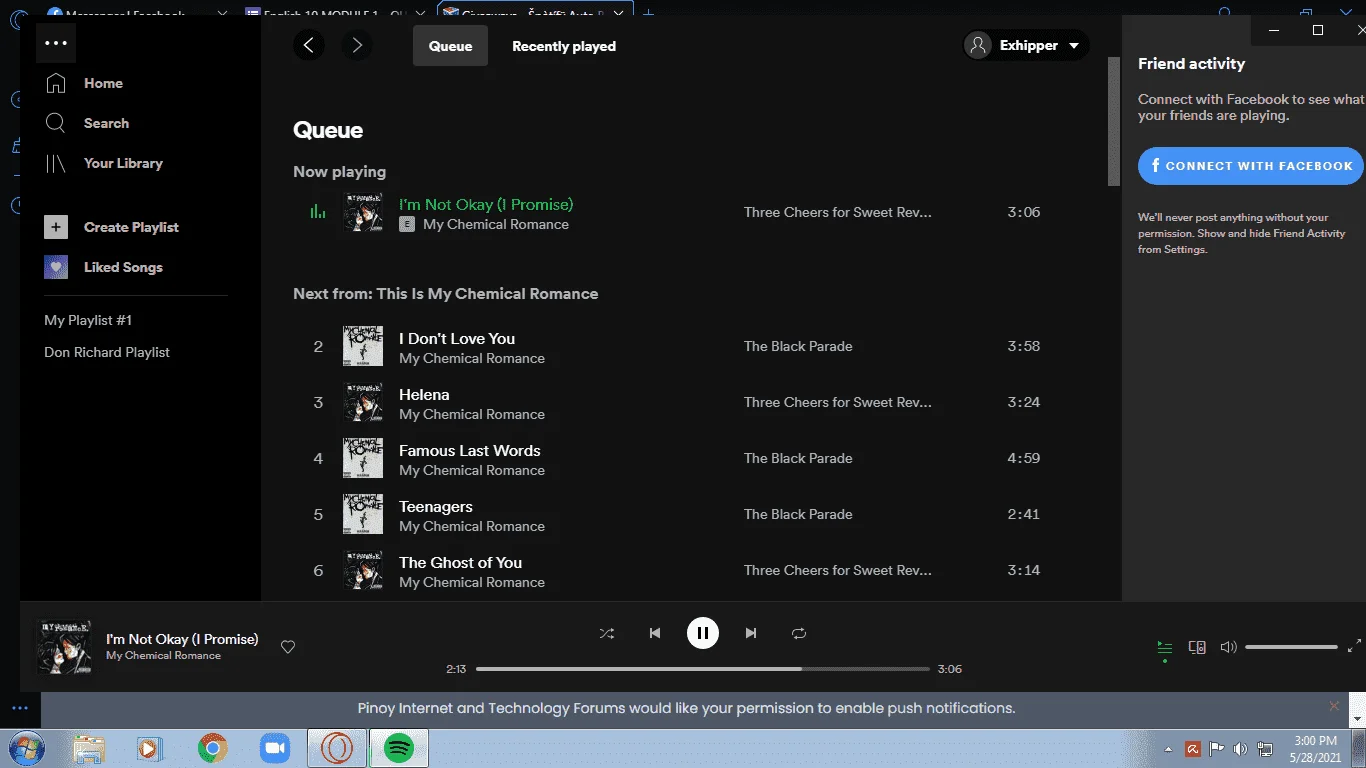
Task: Click now playing album art in bottom bar
Action: point(64,647)
